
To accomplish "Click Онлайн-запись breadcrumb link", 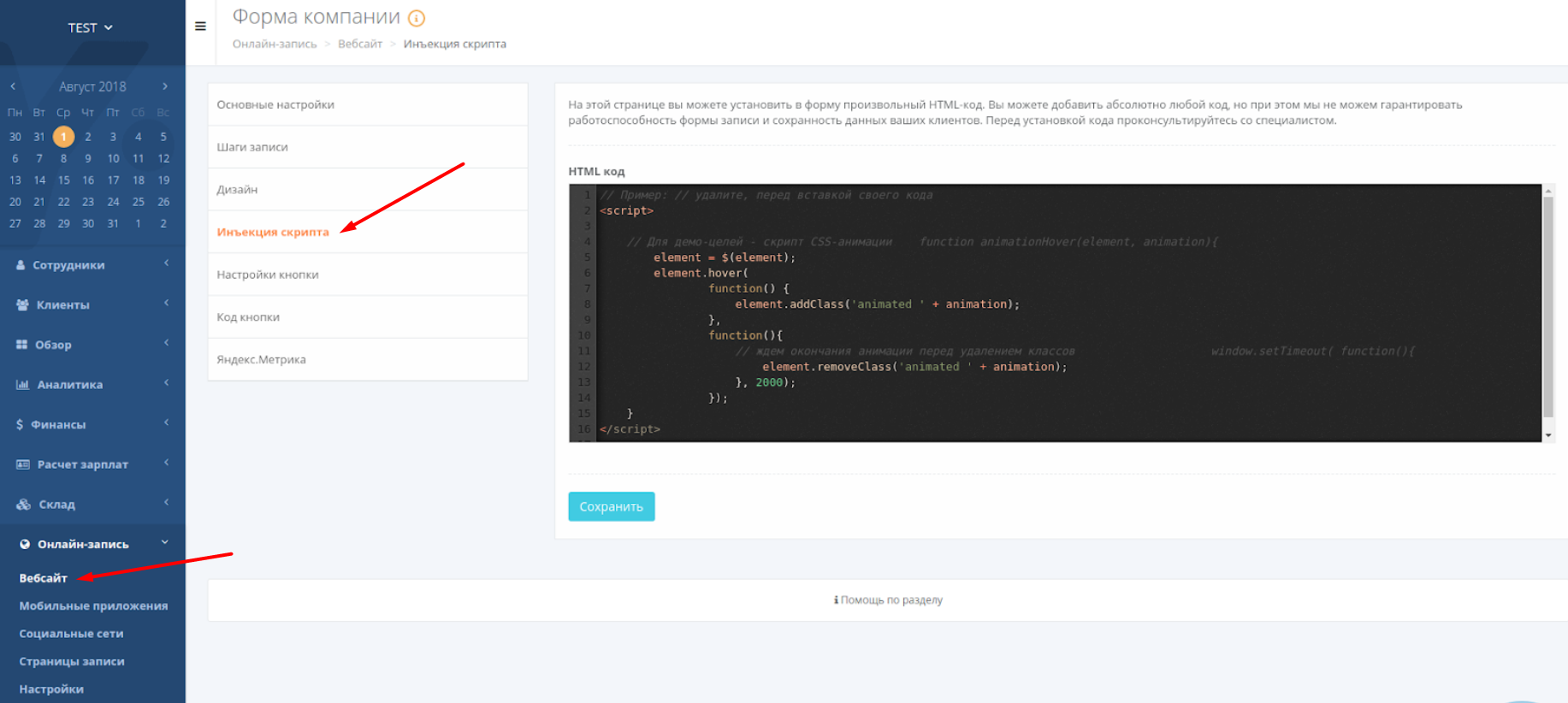I will coord(275,44).
